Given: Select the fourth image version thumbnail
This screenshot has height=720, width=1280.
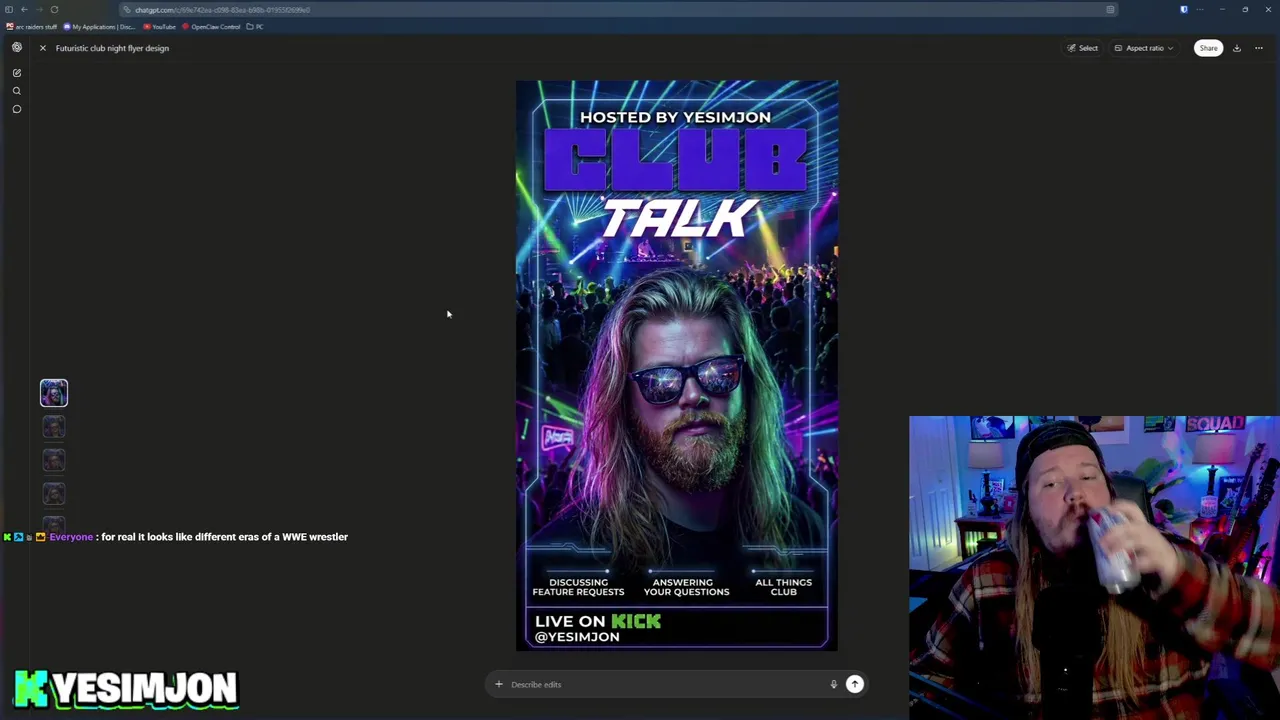Looking at the screenshot, I should point(54,494).
